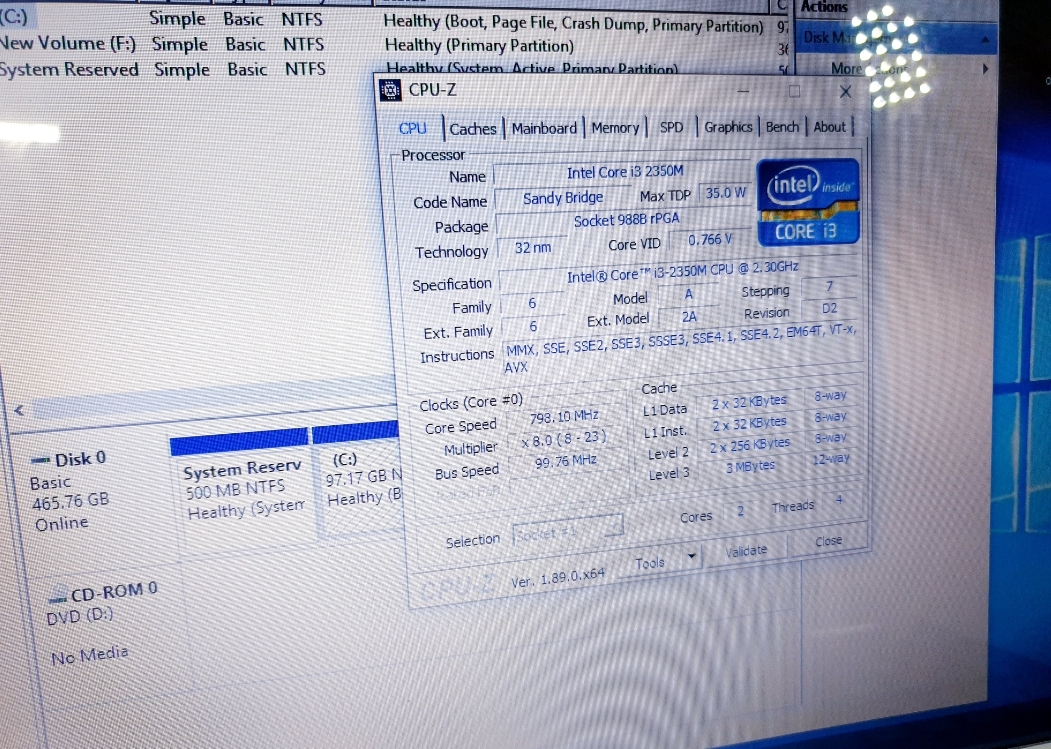Open the Bench tab
This screenshot has height=749, width=1051.
coord(782,127)
